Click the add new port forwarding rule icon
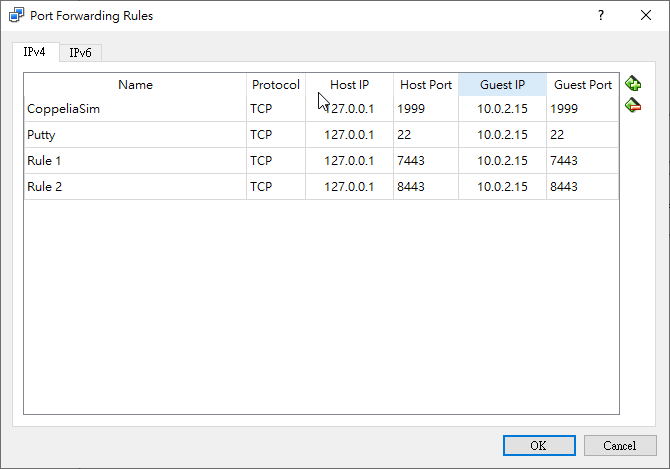 click(633, 84)
